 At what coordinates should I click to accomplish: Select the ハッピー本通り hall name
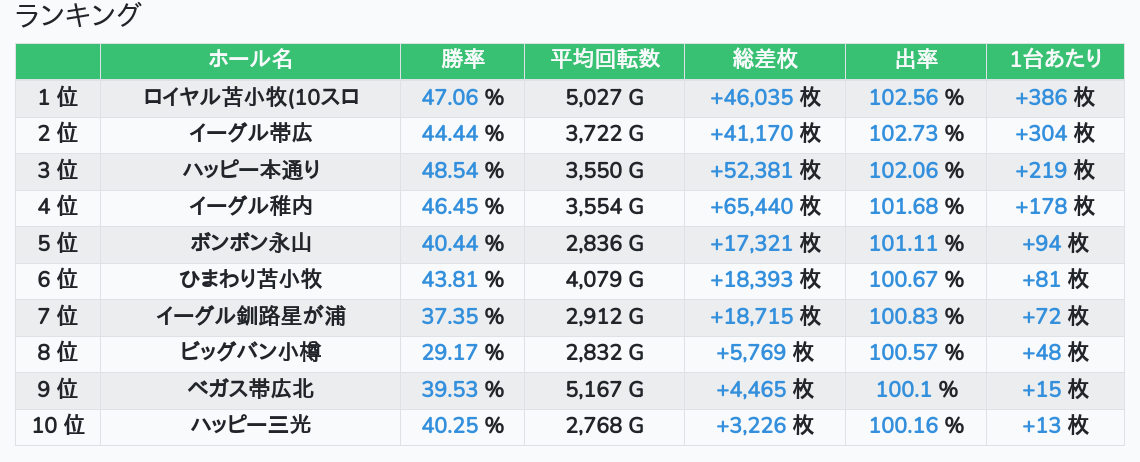click(250, 170)
